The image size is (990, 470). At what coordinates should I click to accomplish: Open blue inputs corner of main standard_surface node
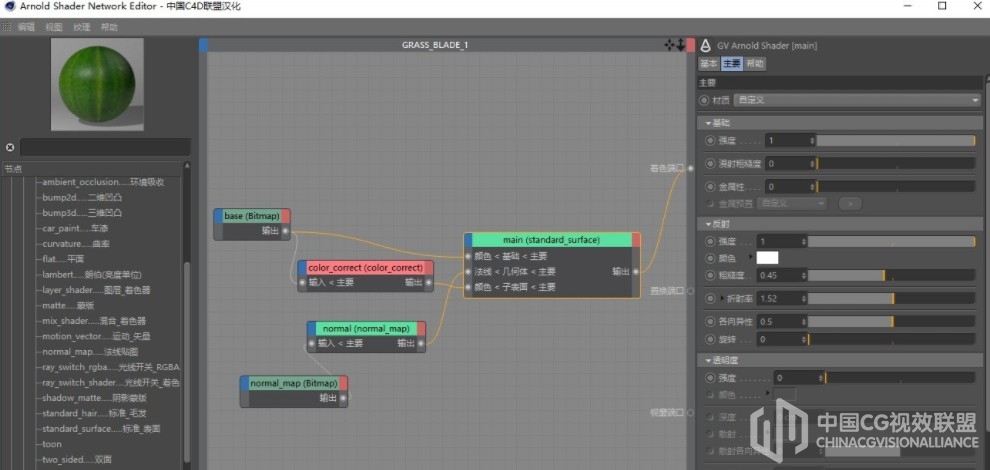tap(468, 240)
